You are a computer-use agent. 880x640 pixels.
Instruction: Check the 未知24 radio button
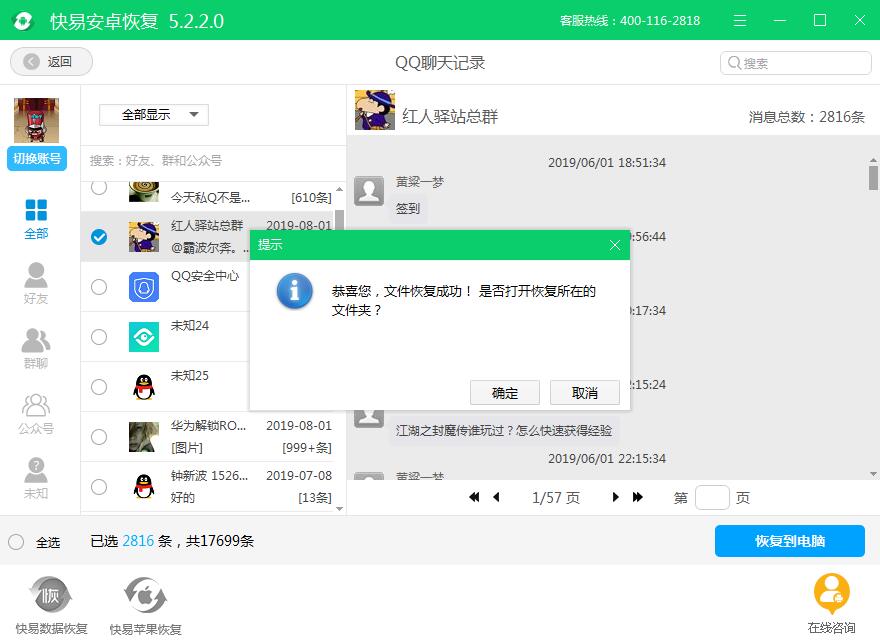point(99,337)
